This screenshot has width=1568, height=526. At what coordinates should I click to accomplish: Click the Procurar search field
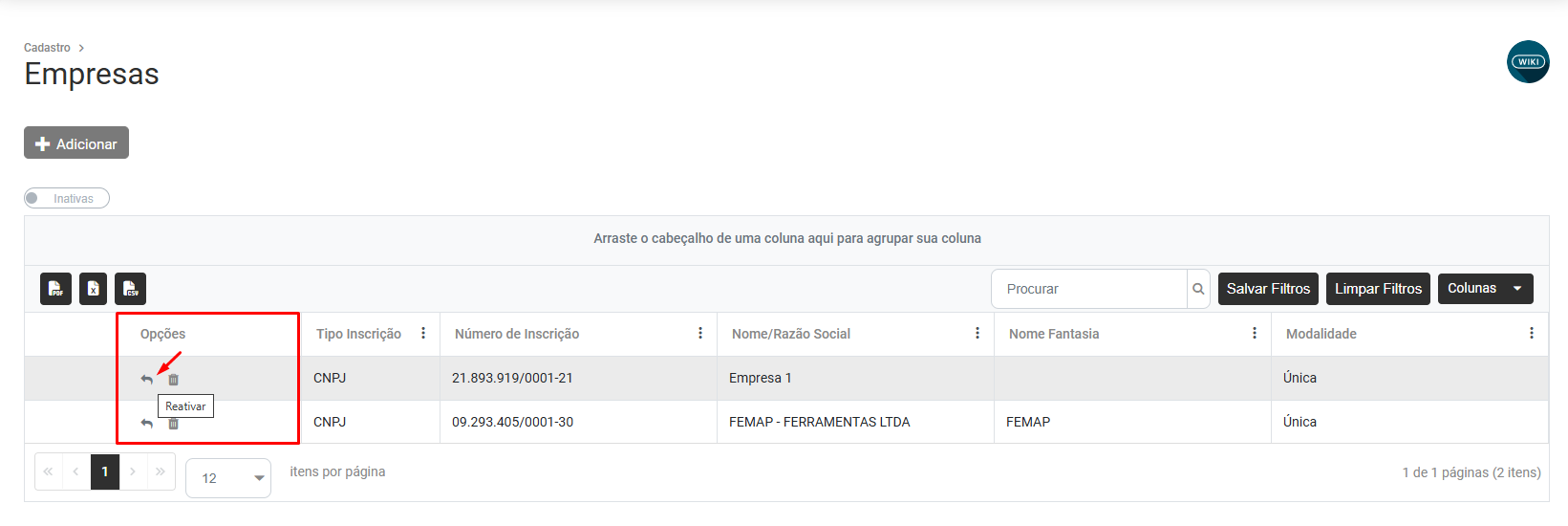point(1089,289)
